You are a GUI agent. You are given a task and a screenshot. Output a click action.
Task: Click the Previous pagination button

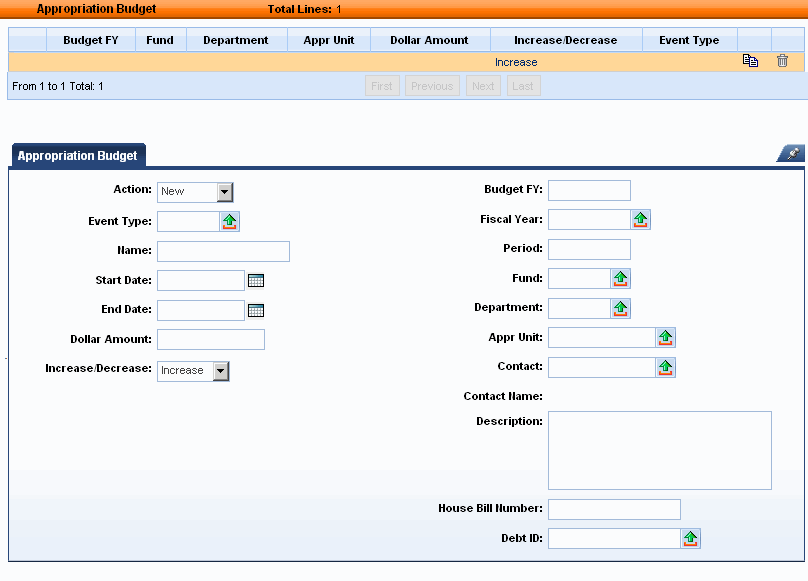point(432,86)
